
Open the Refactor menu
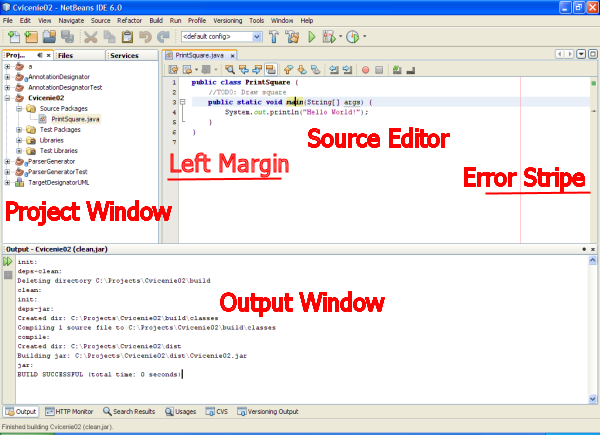[129, 21]
